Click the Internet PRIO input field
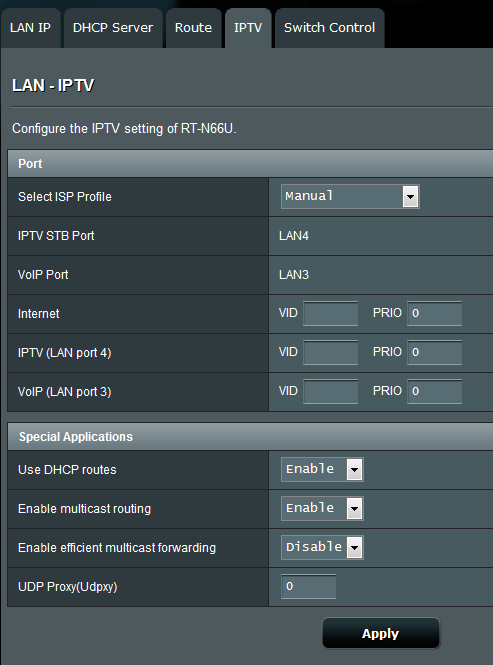The image size is (493, 665). [x=434, y=313]
